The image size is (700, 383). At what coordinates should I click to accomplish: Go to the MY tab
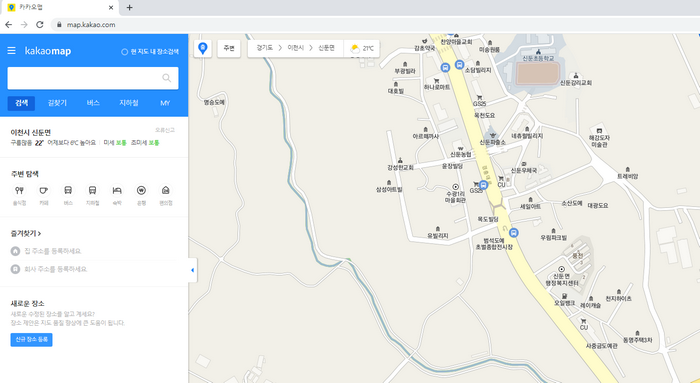[x=165, y=103]
